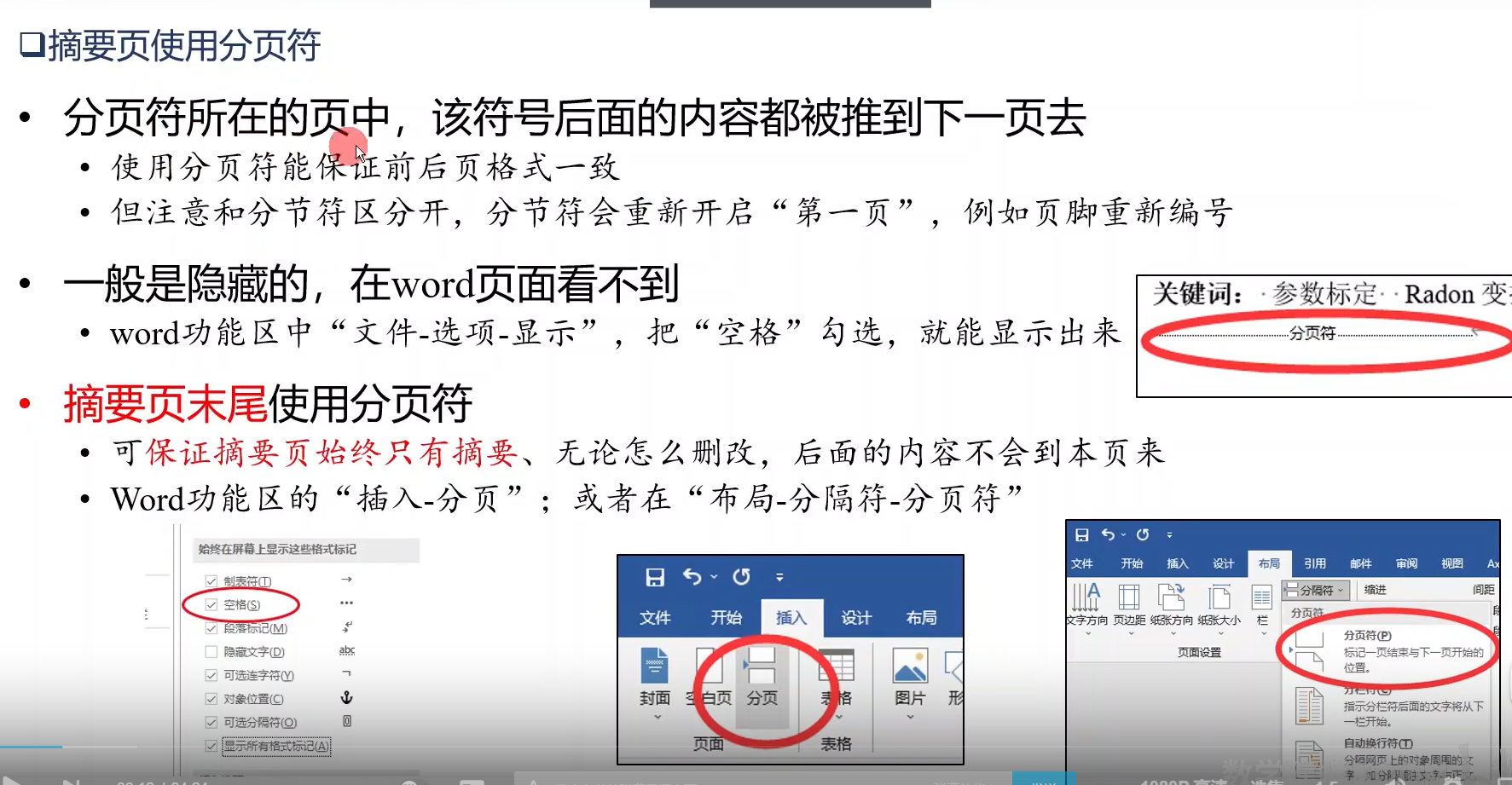This screenshot has width=1512, height=785.
Task: Open Quick Access customize arrow in Insert screenshot
Action: tap(779, 577)
